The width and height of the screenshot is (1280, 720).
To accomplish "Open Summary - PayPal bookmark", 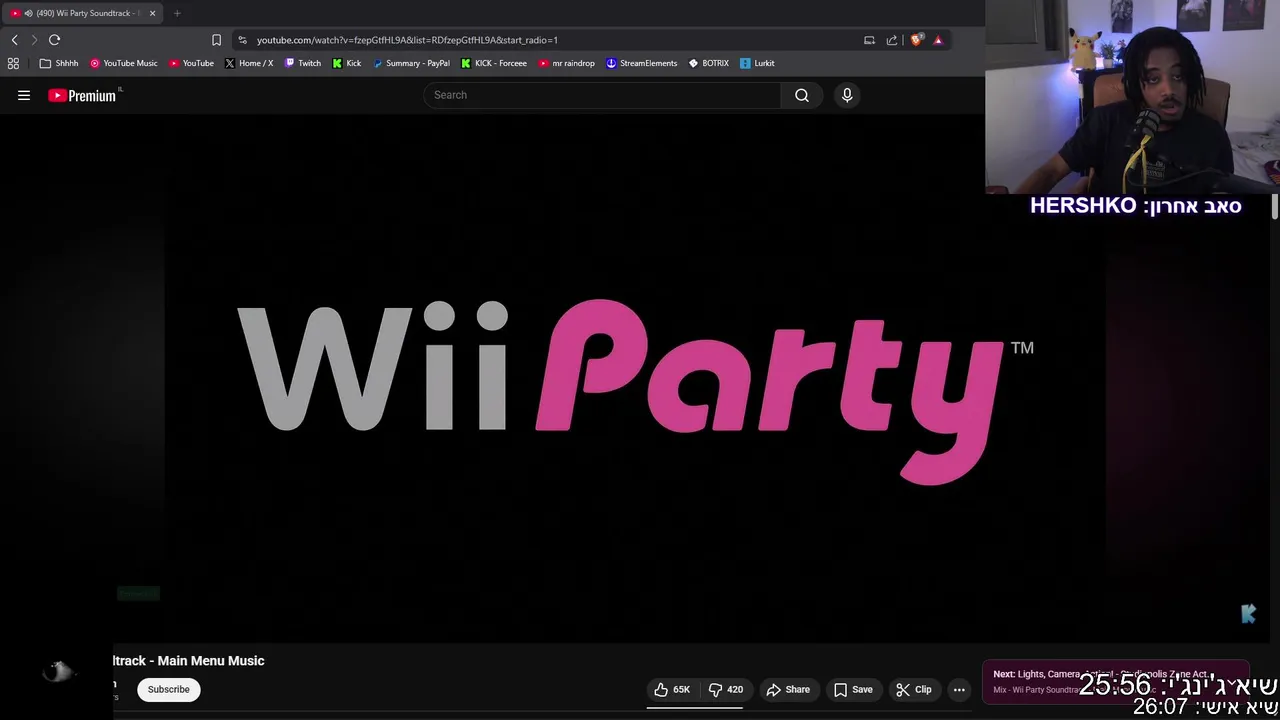I will (411, 63).
